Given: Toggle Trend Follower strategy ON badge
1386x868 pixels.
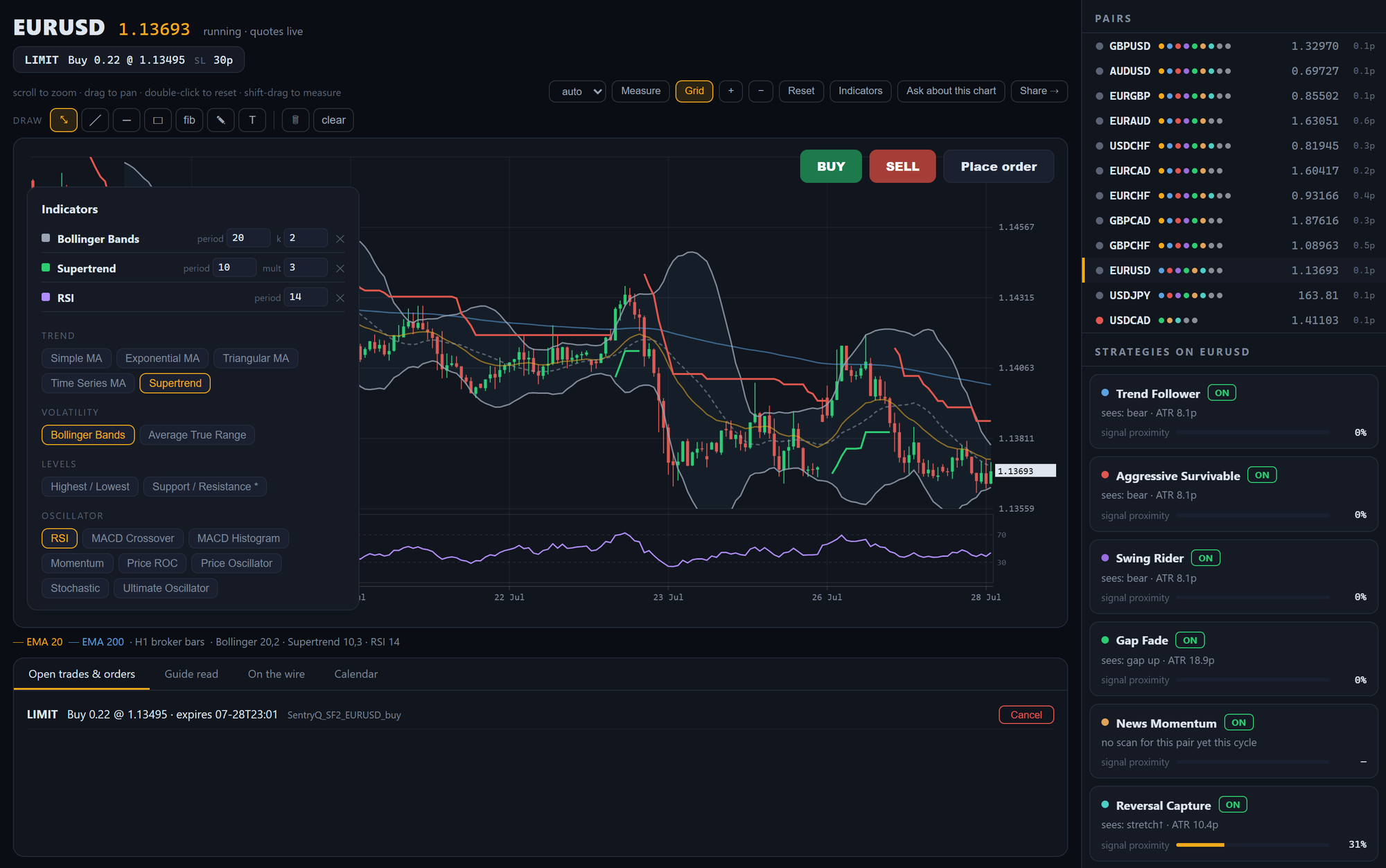Looking at the screenshot, I should pos(1222,393).
